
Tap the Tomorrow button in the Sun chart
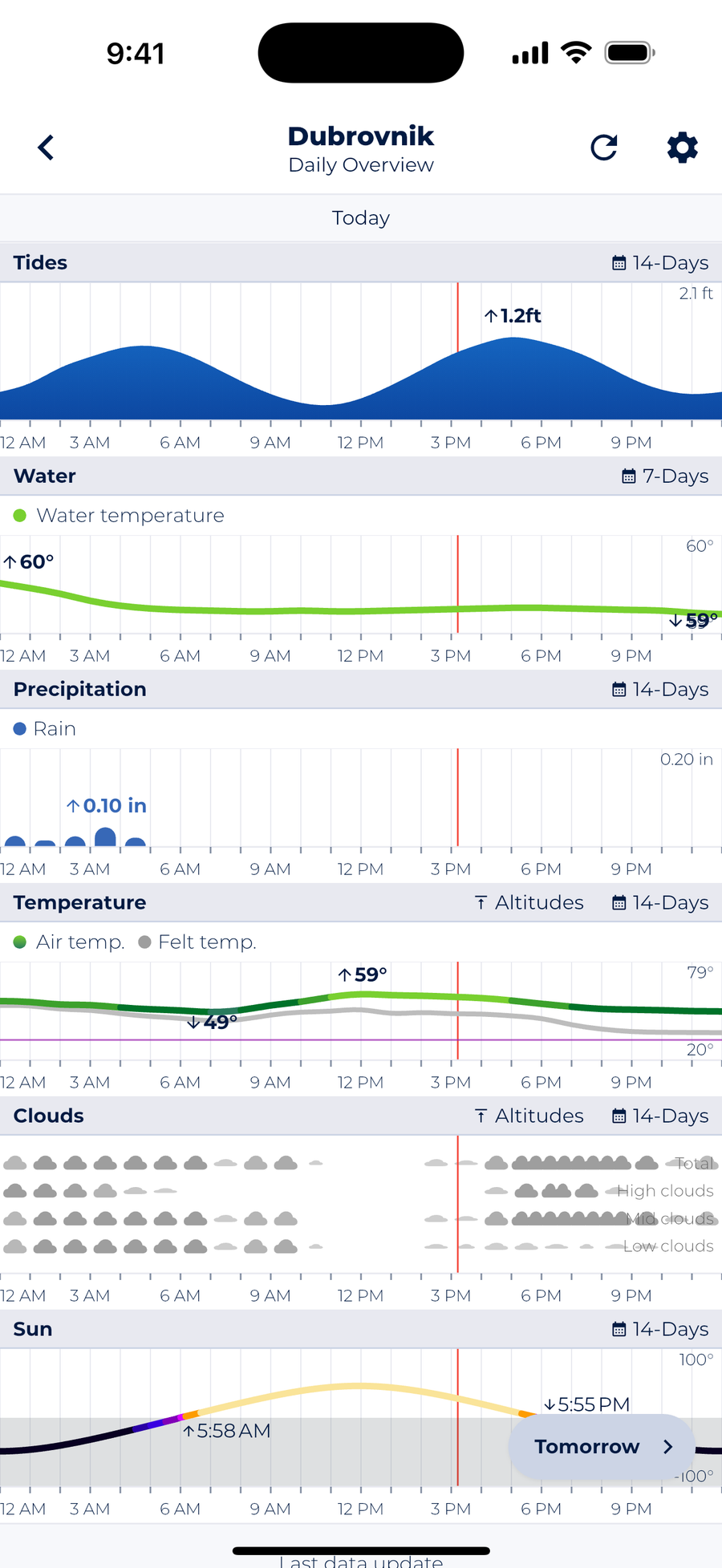pos(600,1446)
